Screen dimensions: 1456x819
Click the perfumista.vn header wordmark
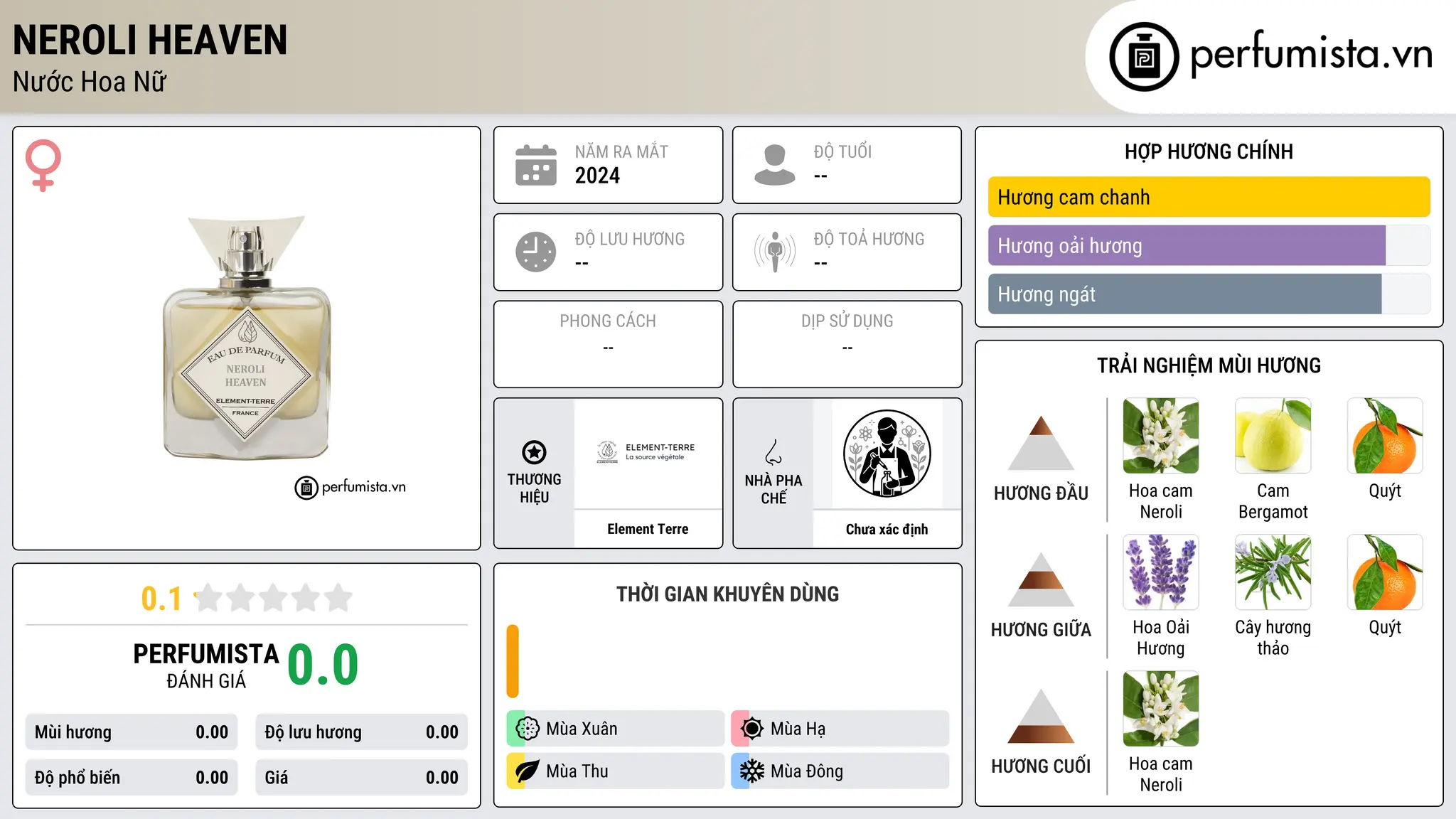(1311, 54)
